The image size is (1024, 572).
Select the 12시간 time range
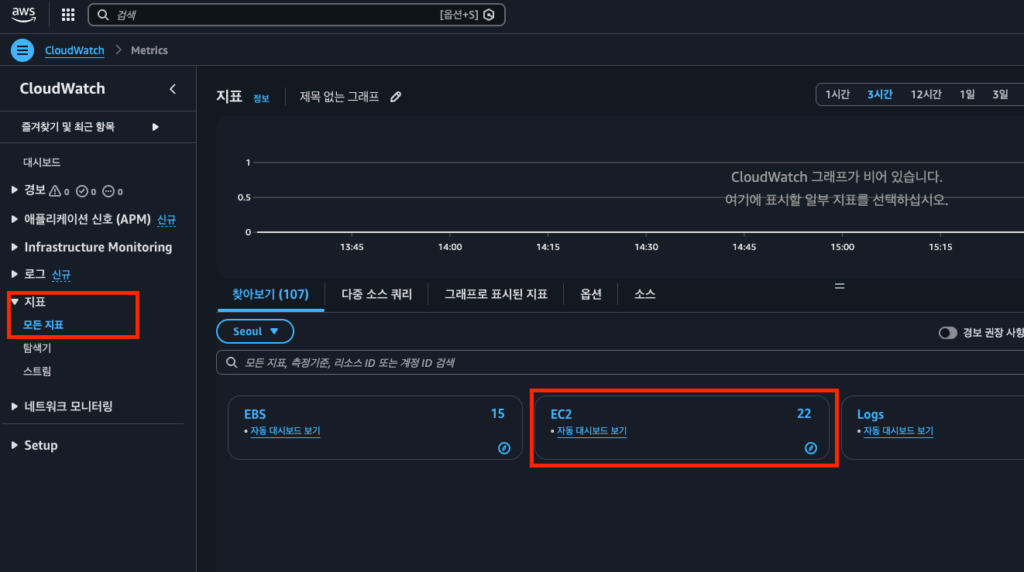click(925, 94)
